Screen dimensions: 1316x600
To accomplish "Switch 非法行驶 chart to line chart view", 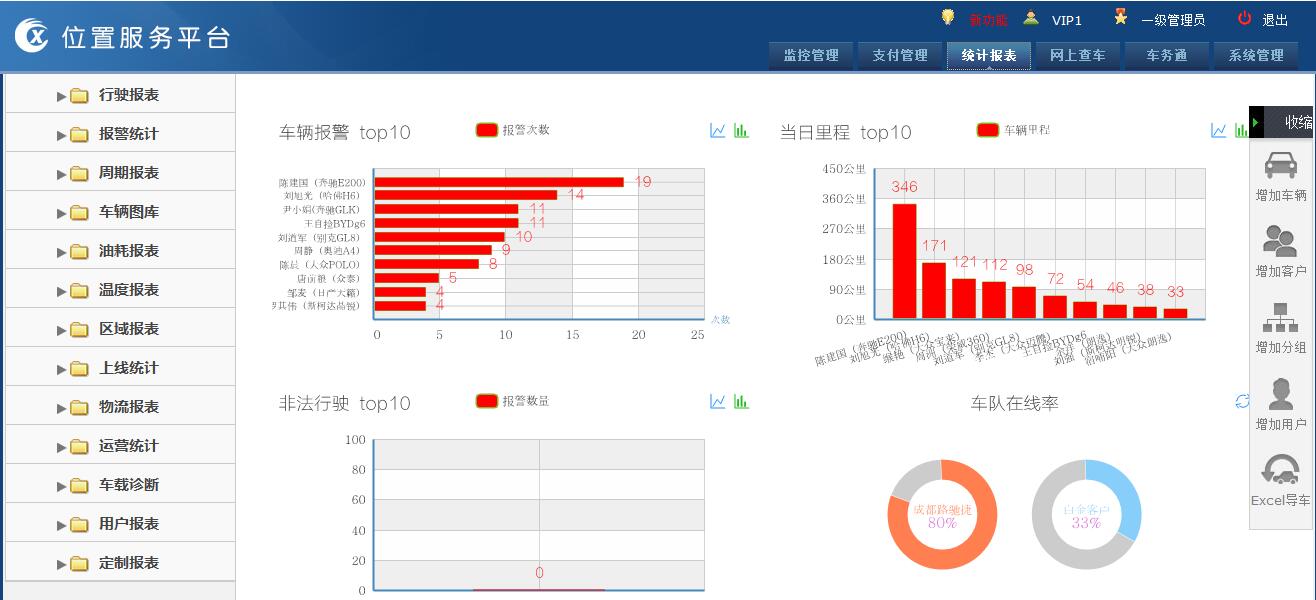I will [x=716, y=402].
